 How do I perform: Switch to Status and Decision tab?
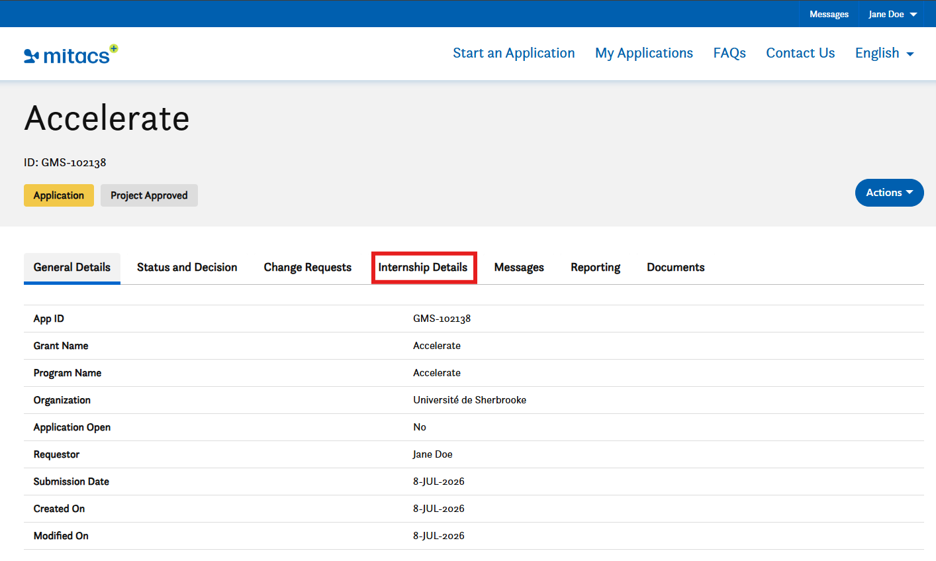pyautogui.click(x=187, y=267)
